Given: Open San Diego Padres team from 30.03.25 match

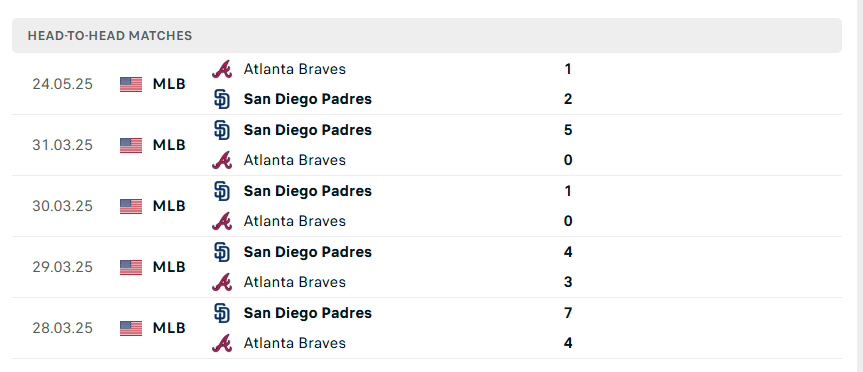Looking at the screenshot, I should [308, 191].
